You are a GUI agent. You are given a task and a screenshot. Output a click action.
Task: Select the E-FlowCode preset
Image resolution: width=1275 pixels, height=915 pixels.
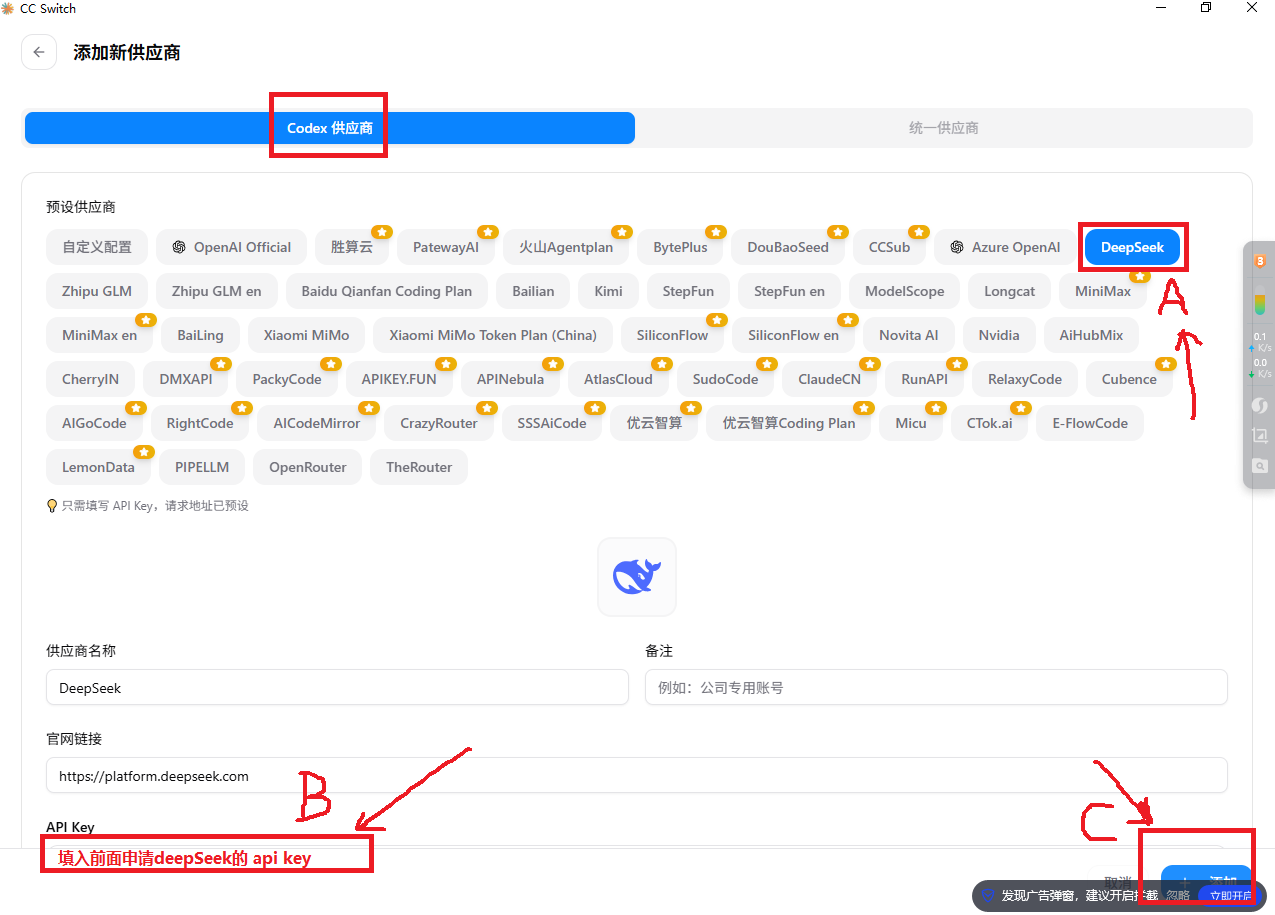point(1090,423)
